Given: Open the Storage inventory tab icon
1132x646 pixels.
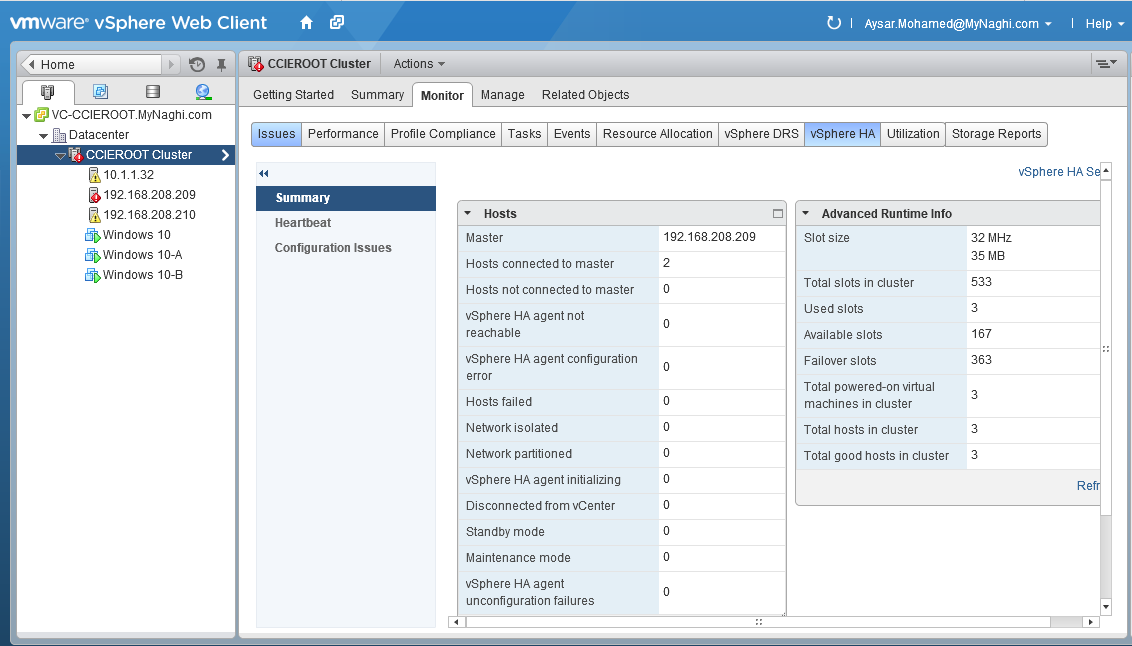Looking at the screenshot, I should tap(152, 92).
